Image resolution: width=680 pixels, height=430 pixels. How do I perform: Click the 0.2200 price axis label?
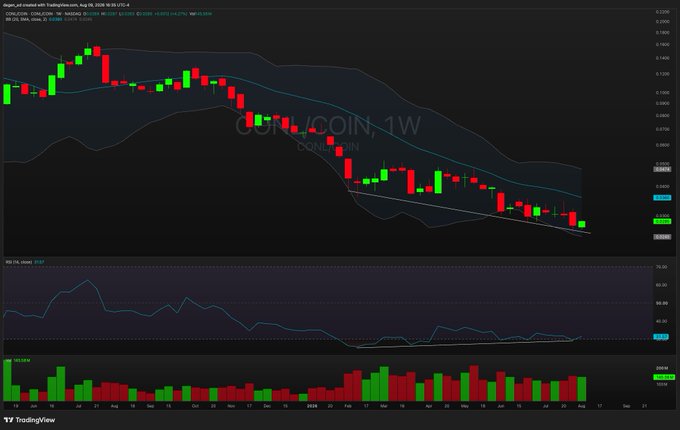(662, 12)
